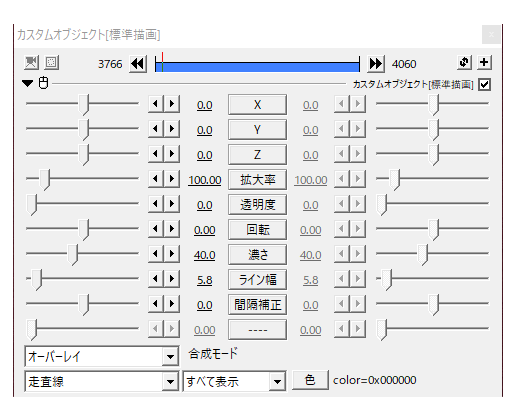Click the 透明度 button
The height and width of the screenshot is (399, 511).
(x=257, y=205)
